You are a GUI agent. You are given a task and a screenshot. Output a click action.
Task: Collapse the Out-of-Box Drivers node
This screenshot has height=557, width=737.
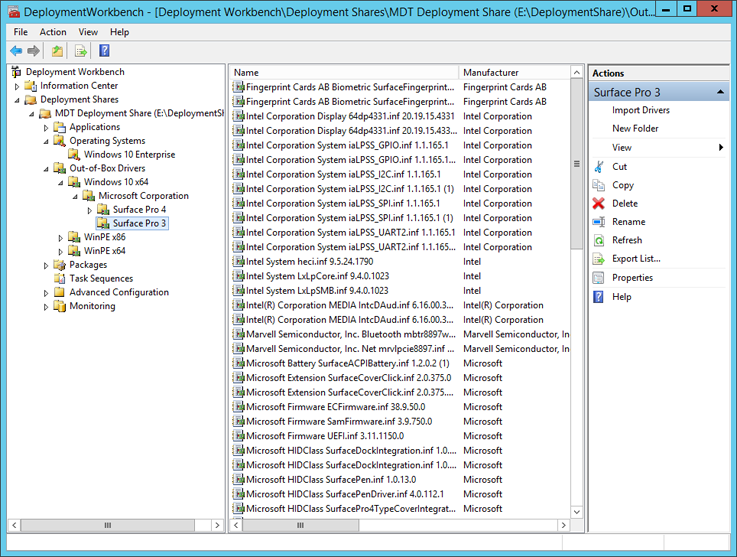[x=46, y=169]
